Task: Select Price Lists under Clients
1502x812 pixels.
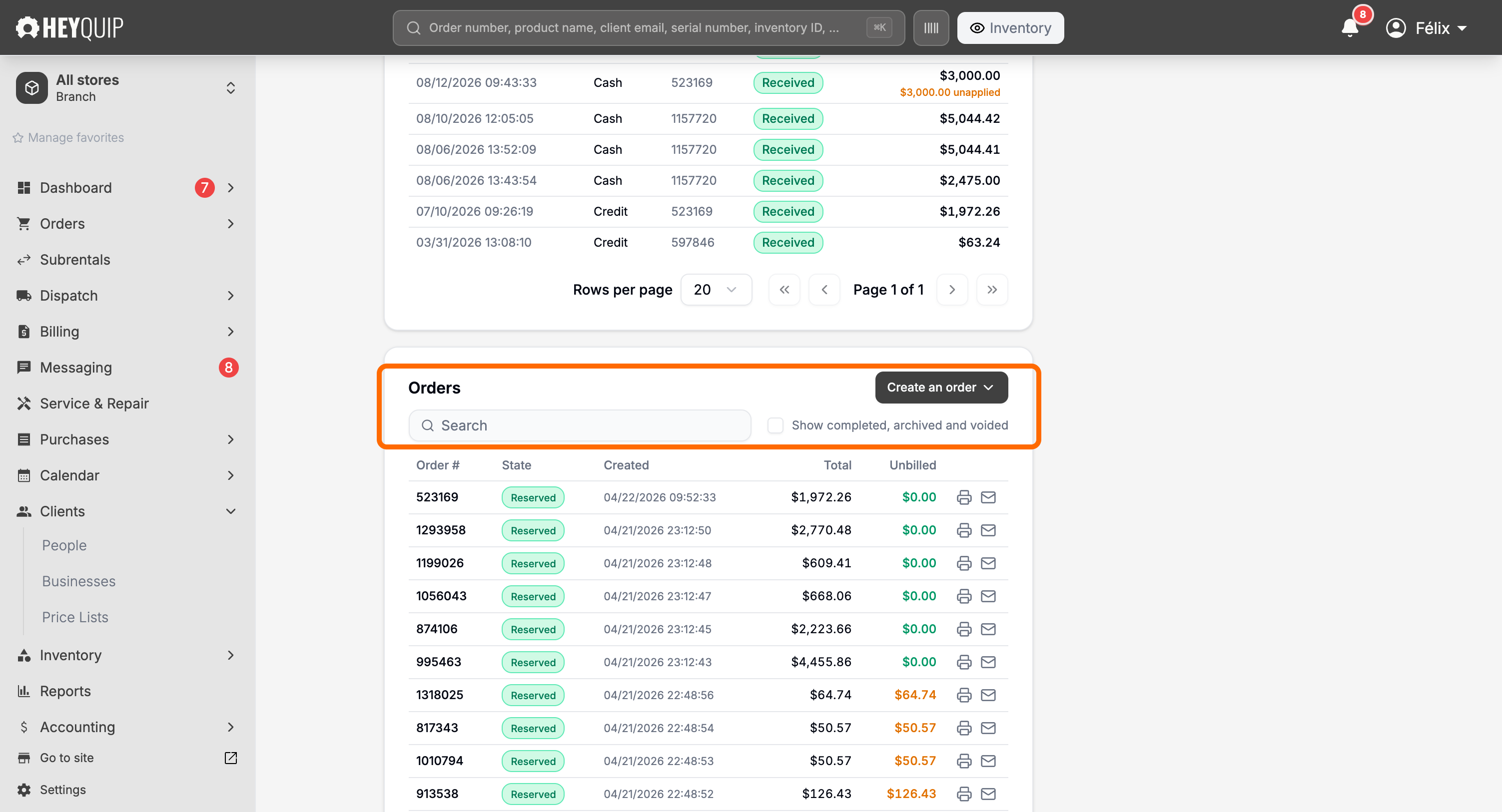Action: tap(75, 617)
